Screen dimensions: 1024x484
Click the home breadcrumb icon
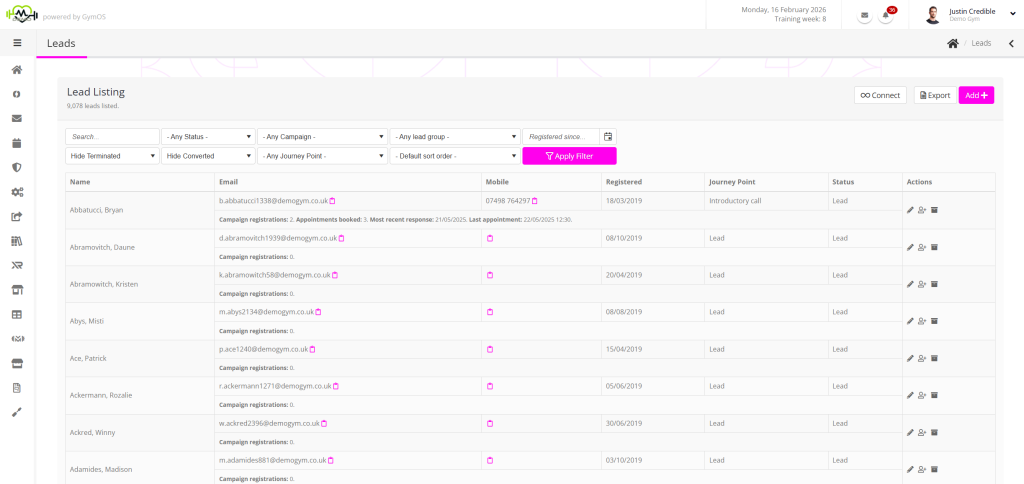pyautogui.click(x=953, y=43)
